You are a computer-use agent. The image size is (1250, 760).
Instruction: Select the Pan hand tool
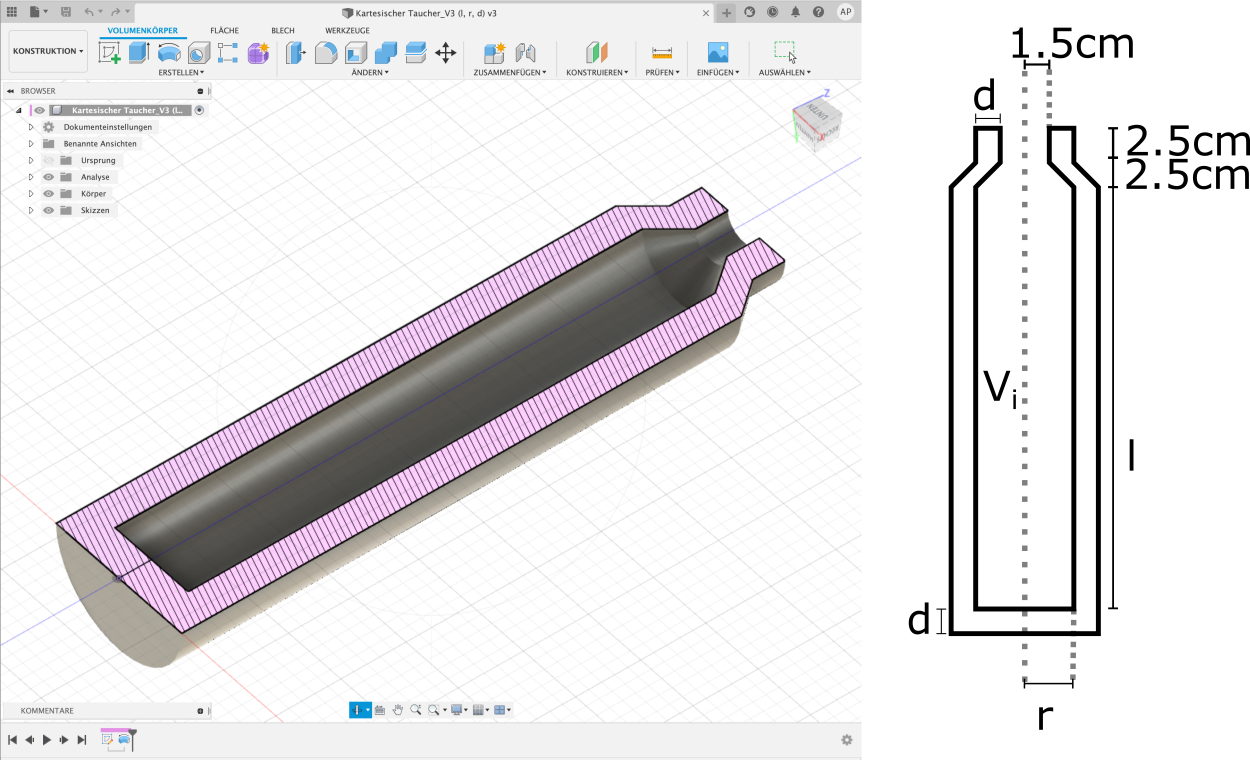pyautogui.click(x=398, y=710)
